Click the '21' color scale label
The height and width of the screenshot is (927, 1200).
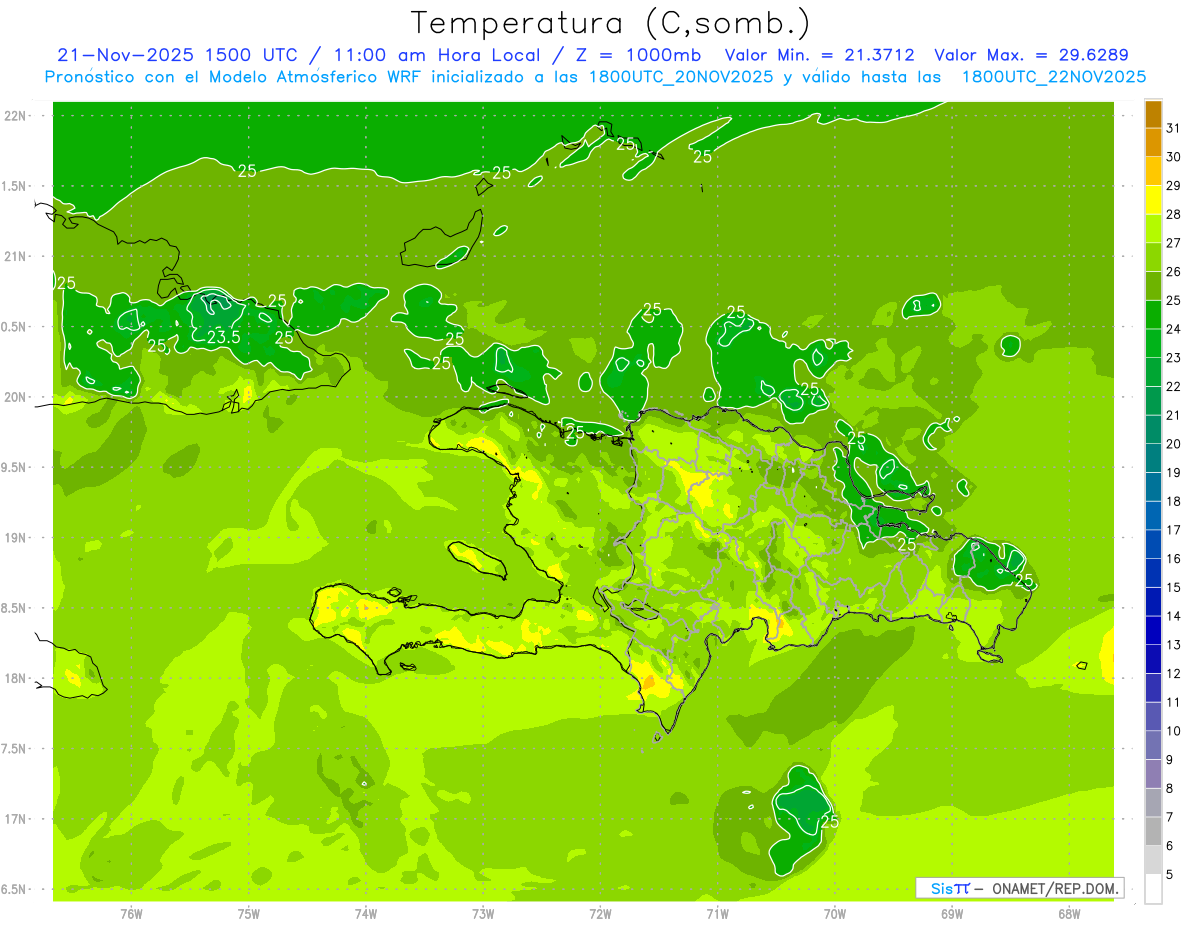pos(1173,415)
